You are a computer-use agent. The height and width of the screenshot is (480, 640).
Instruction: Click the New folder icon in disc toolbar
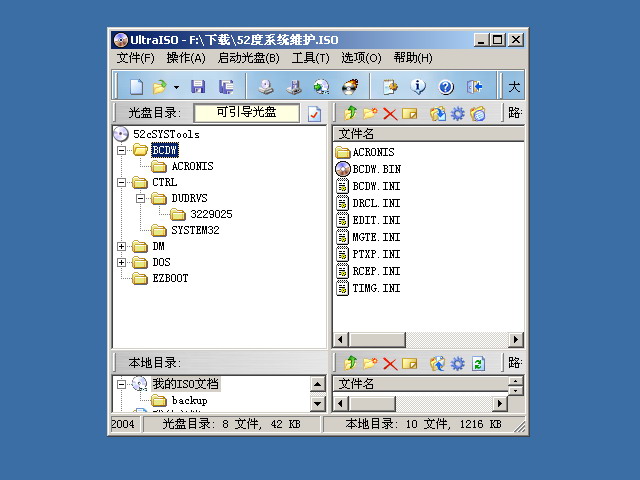[x=370, y=113]
